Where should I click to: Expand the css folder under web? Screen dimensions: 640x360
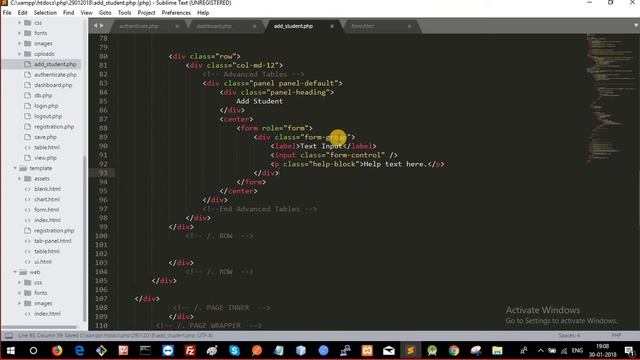[x=19, y=282]
